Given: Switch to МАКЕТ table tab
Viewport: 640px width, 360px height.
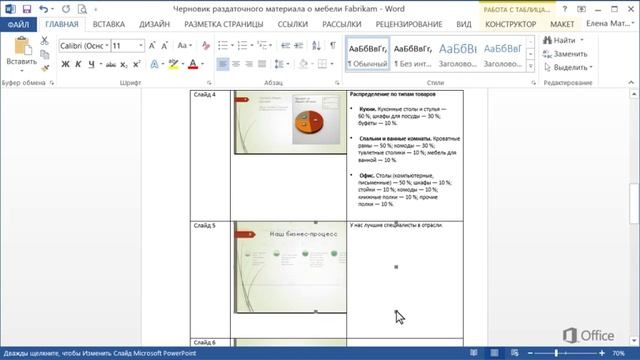Looking at the screenshot, I should pos(562,24).
